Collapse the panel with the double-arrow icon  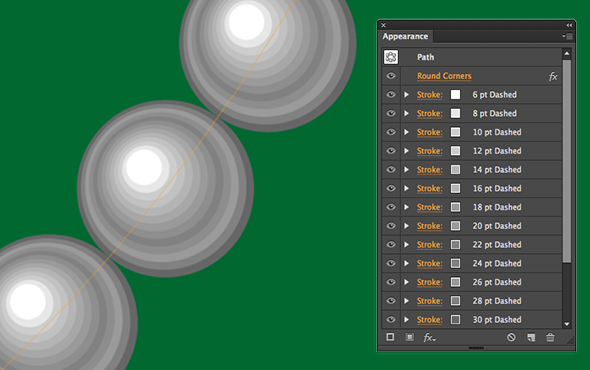569,25
